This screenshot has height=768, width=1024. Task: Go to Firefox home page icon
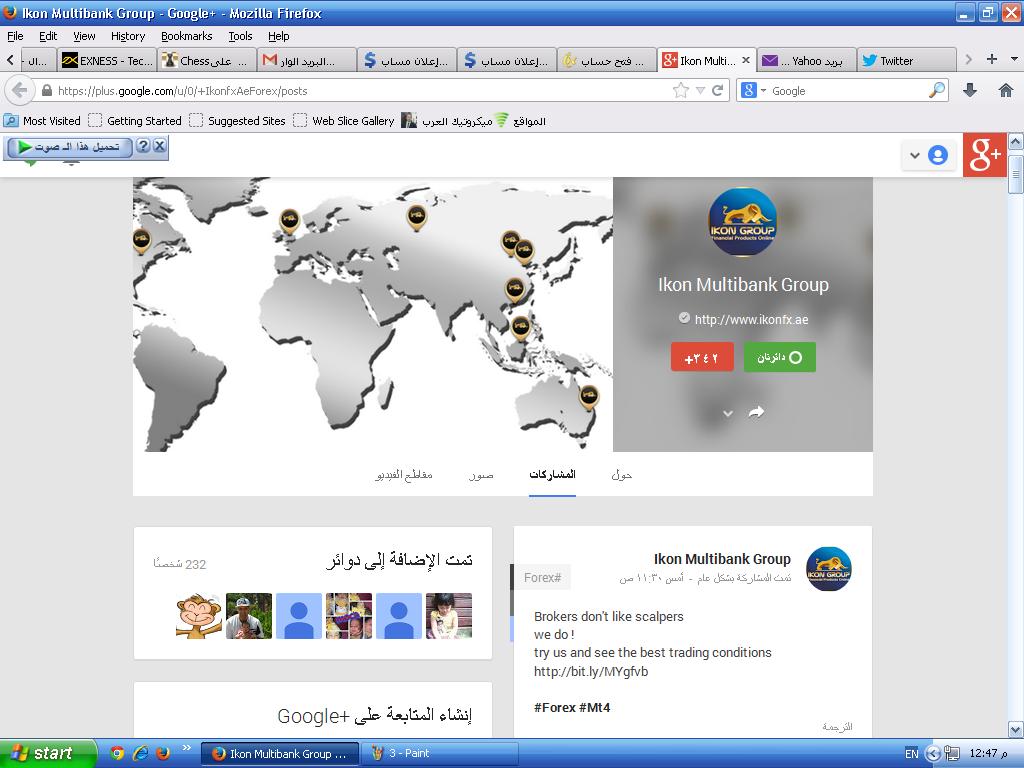click(x=1006, y=90)
